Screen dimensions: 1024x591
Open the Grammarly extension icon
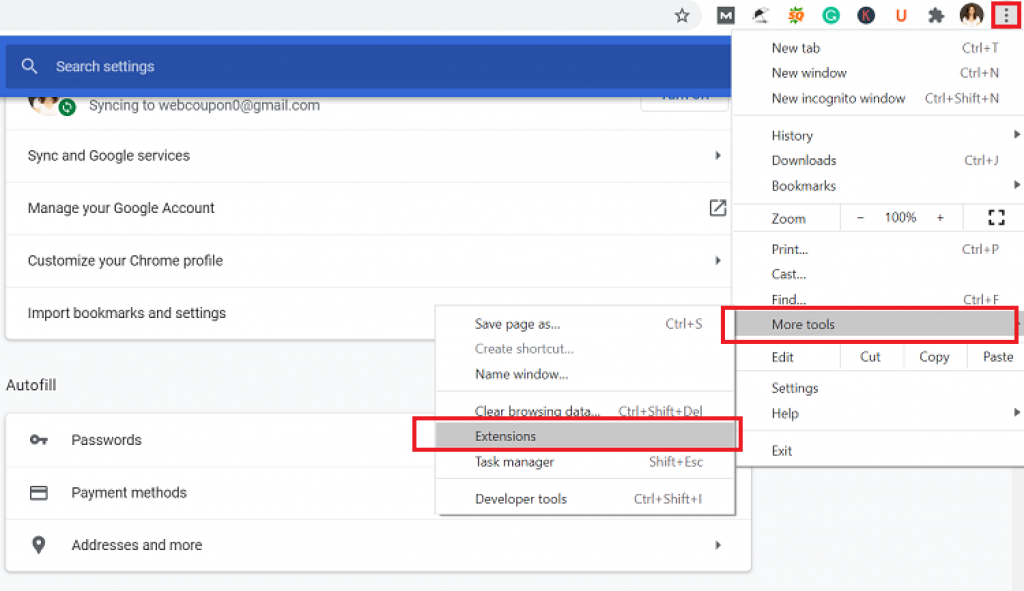831,15
